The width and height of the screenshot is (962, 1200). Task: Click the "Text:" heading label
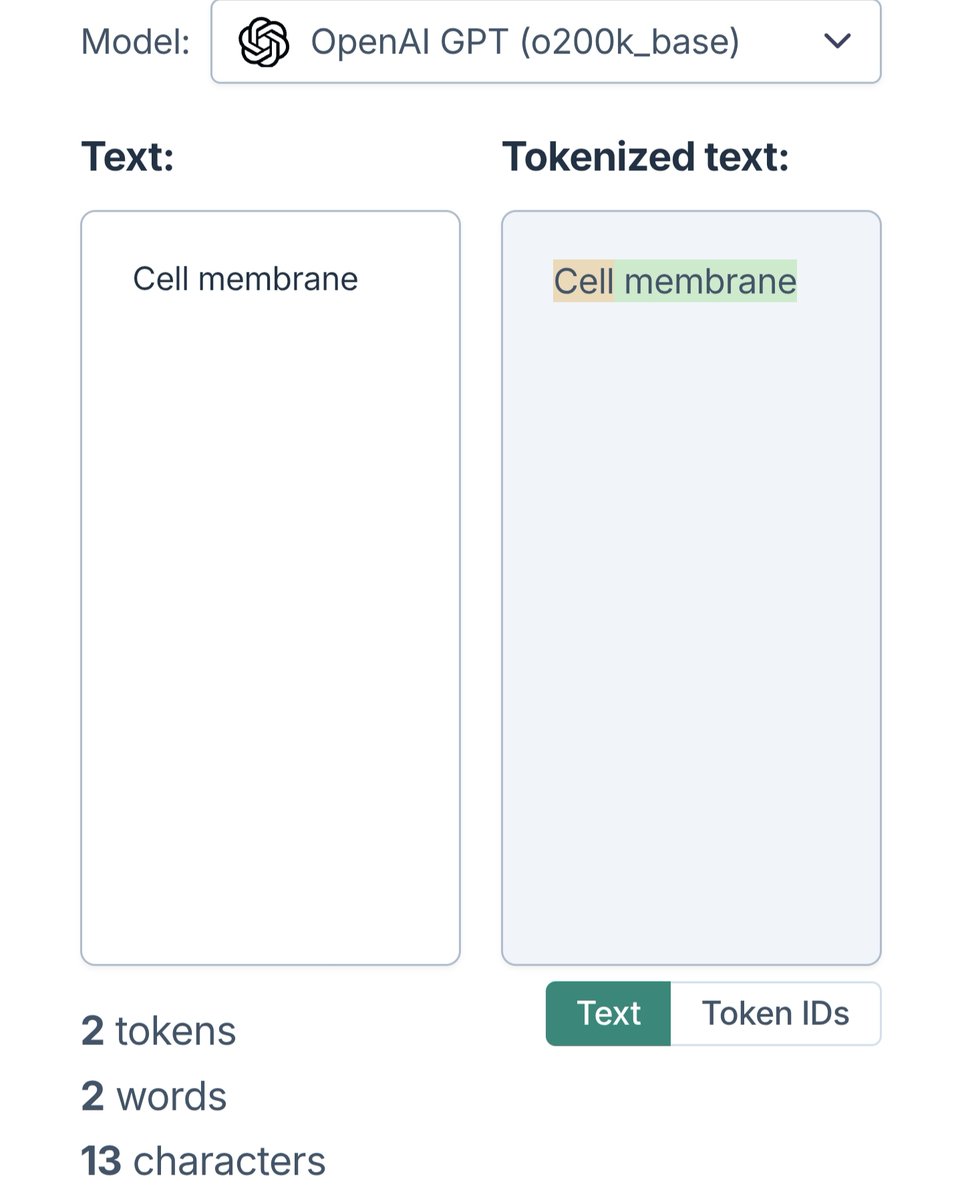(127, 157)
